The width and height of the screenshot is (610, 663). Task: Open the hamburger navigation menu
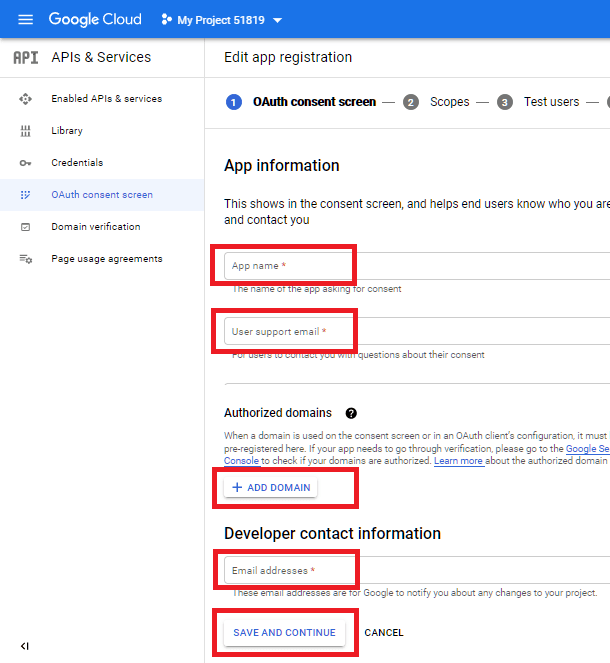click(25, 20)
